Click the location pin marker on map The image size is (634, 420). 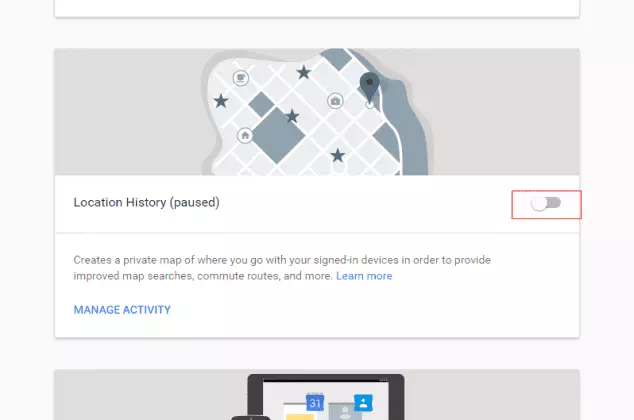point(370,87)
